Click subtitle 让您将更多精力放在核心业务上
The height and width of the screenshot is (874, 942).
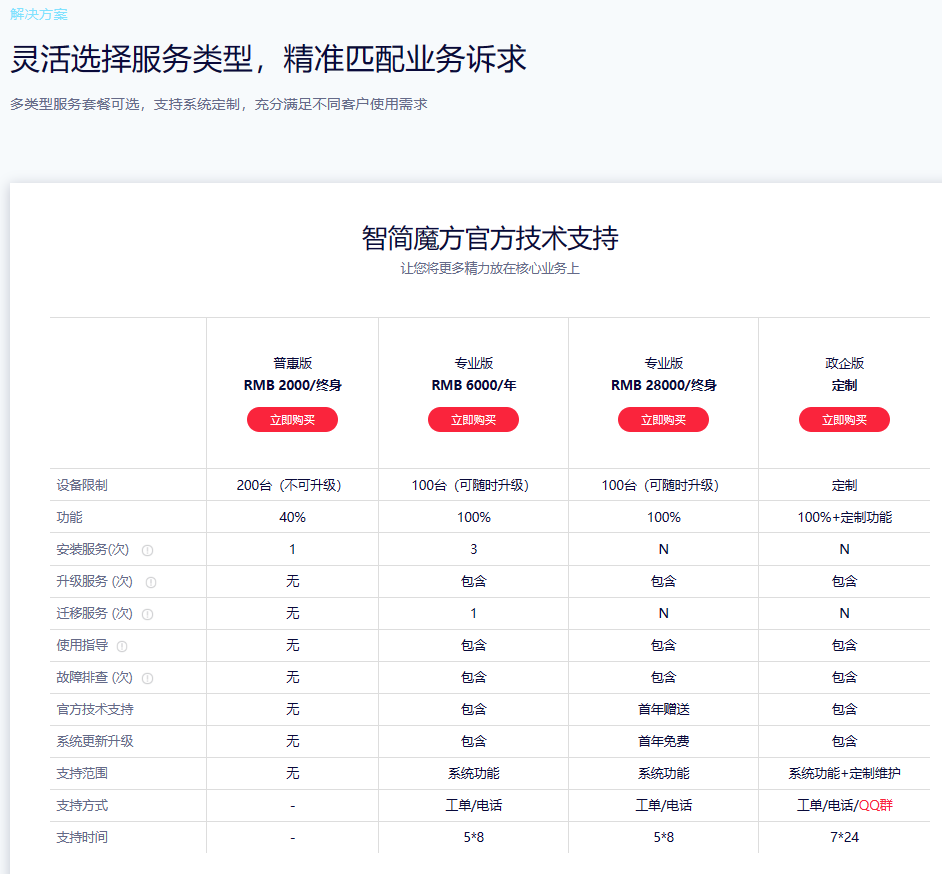490,268
